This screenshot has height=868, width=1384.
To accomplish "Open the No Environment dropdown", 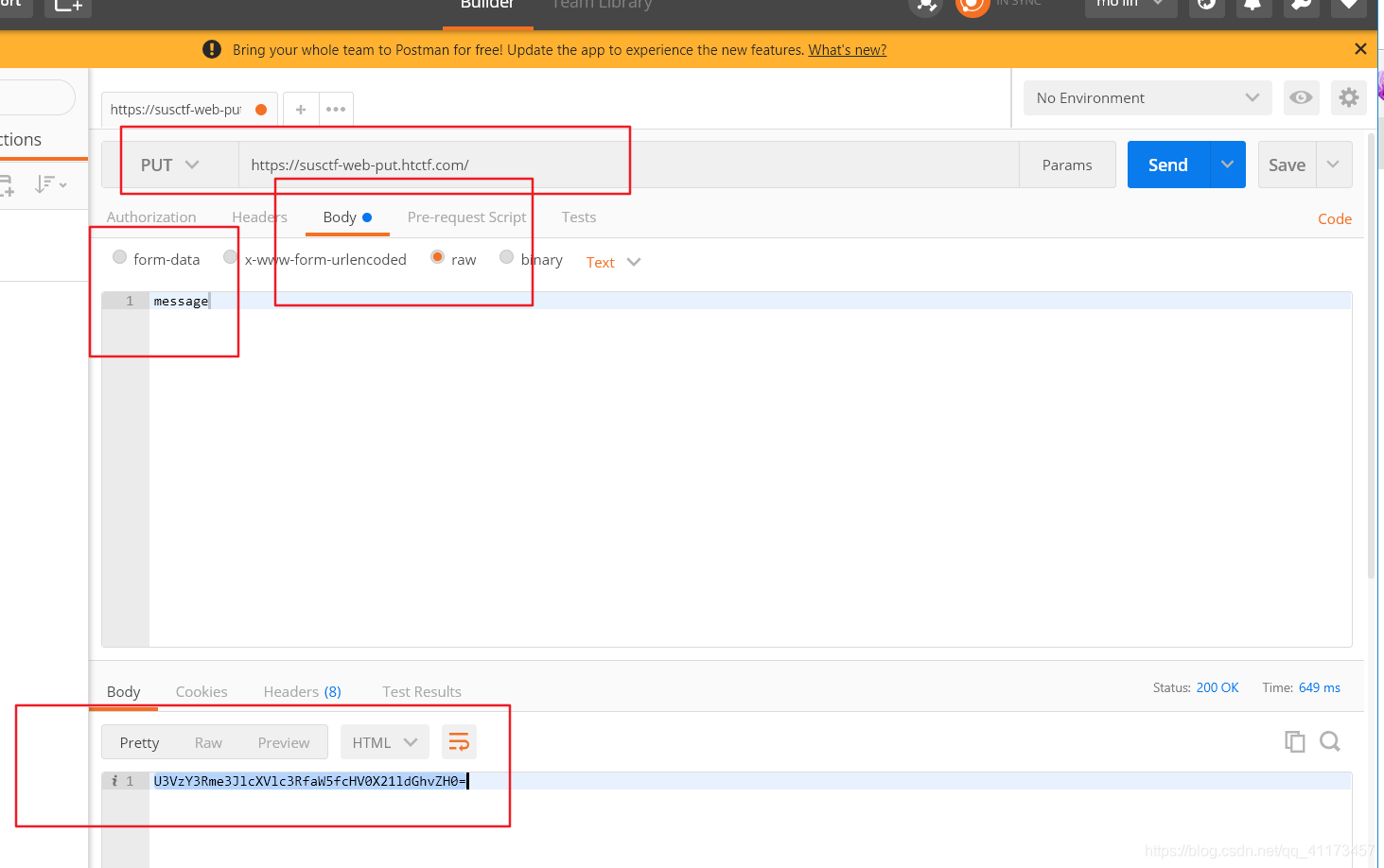I will [x=1147, y=97].
